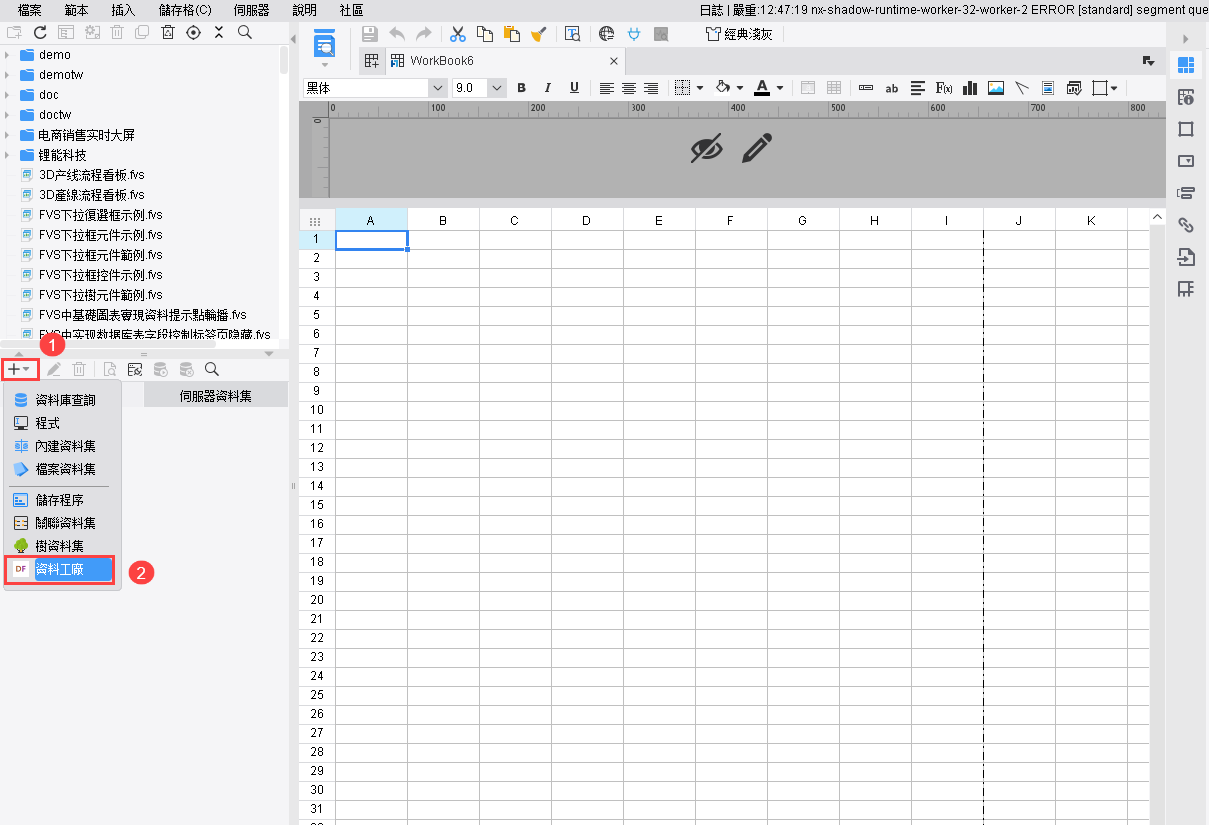
Task: Cut the selection with the scissors icon
Action: click(x=458, y=34)
